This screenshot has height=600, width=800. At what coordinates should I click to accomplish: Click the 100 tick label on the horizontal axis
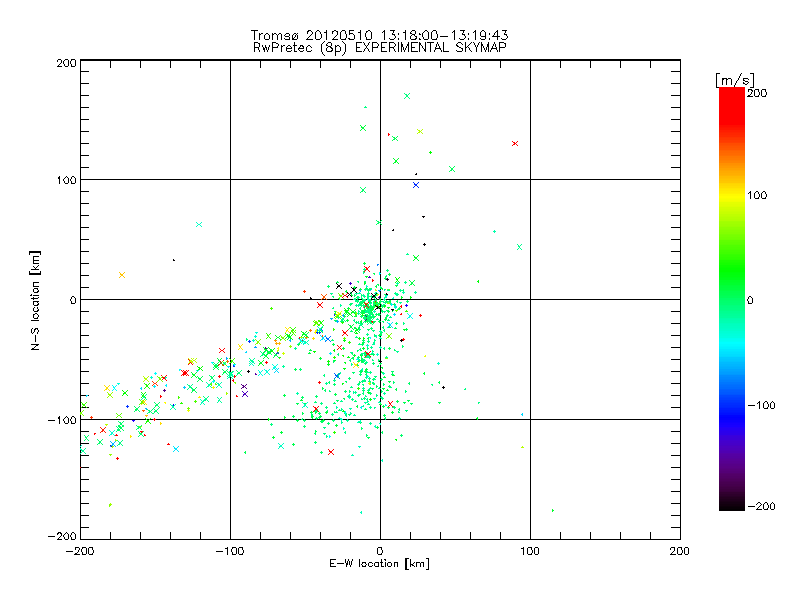point(530,551)
